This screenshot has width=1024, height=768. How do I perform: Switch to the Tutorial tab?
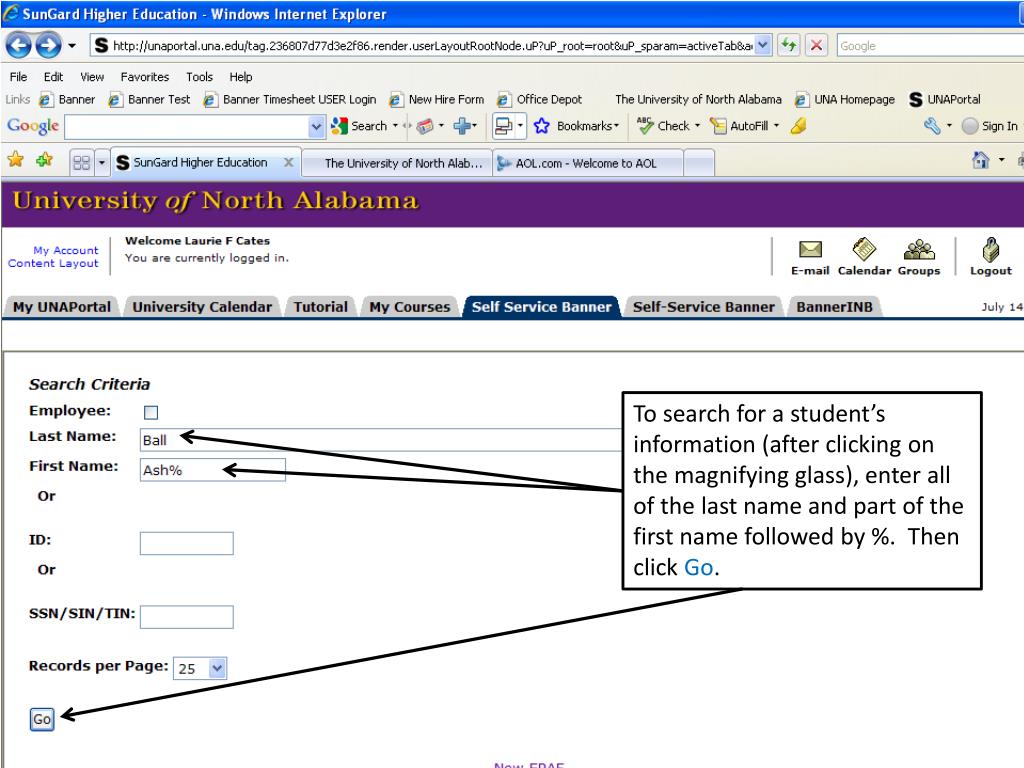click(x=321, y=307)
